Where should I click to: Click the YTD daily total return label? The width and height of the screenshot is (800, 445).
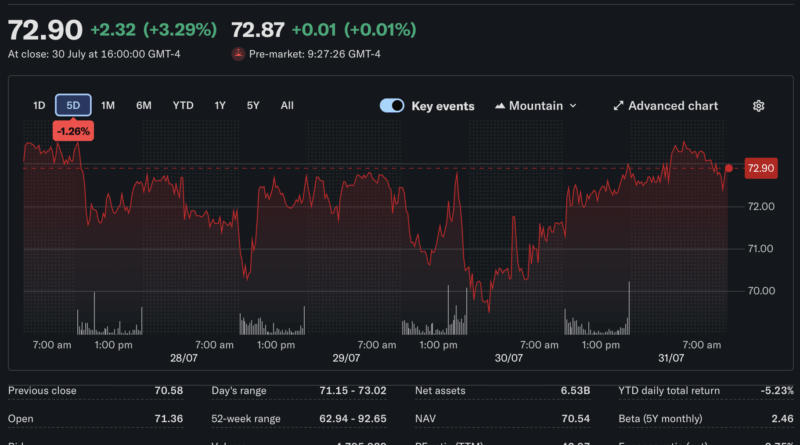[x=669, y=390]
